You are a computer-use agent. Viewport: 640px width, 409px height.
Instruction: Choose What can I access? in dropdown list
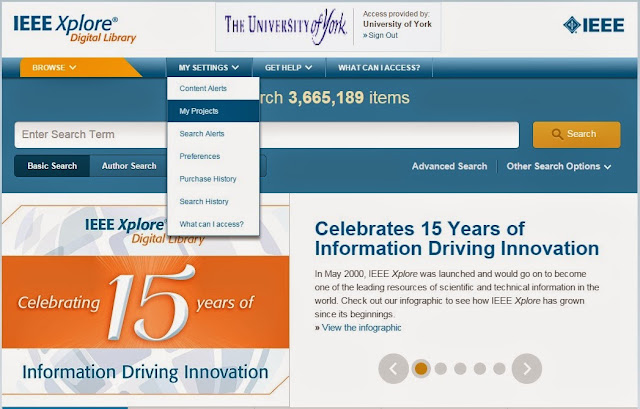pyautogui.click(x=213, y=224)
